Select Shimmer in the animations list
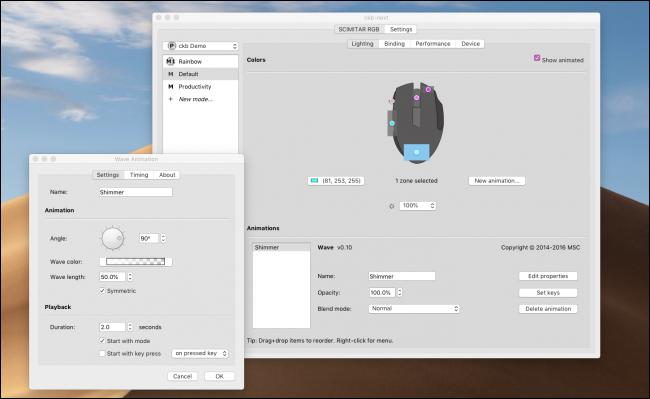The image size is (650, 399). (281, 247)
